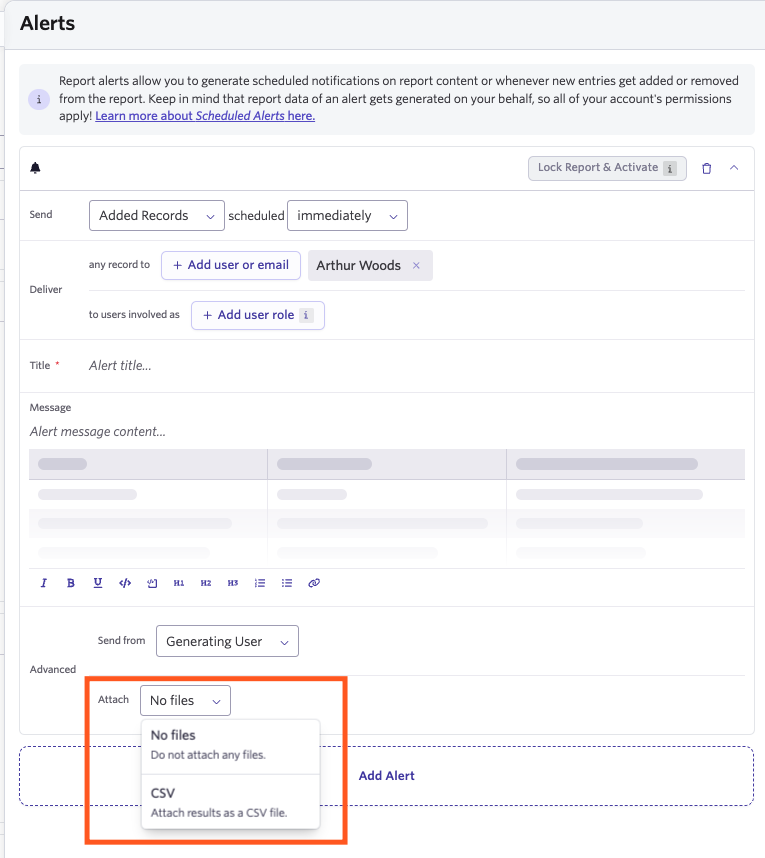Open the Generating User dropdown

click(227, 641)
